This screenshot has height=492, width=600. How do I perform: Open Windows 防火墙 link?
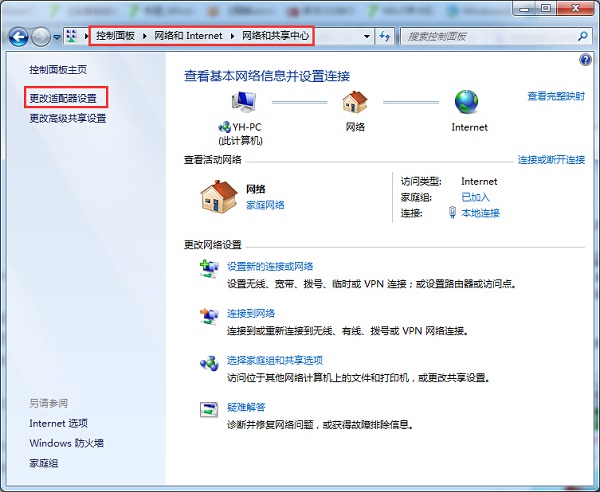coord(66,443)
